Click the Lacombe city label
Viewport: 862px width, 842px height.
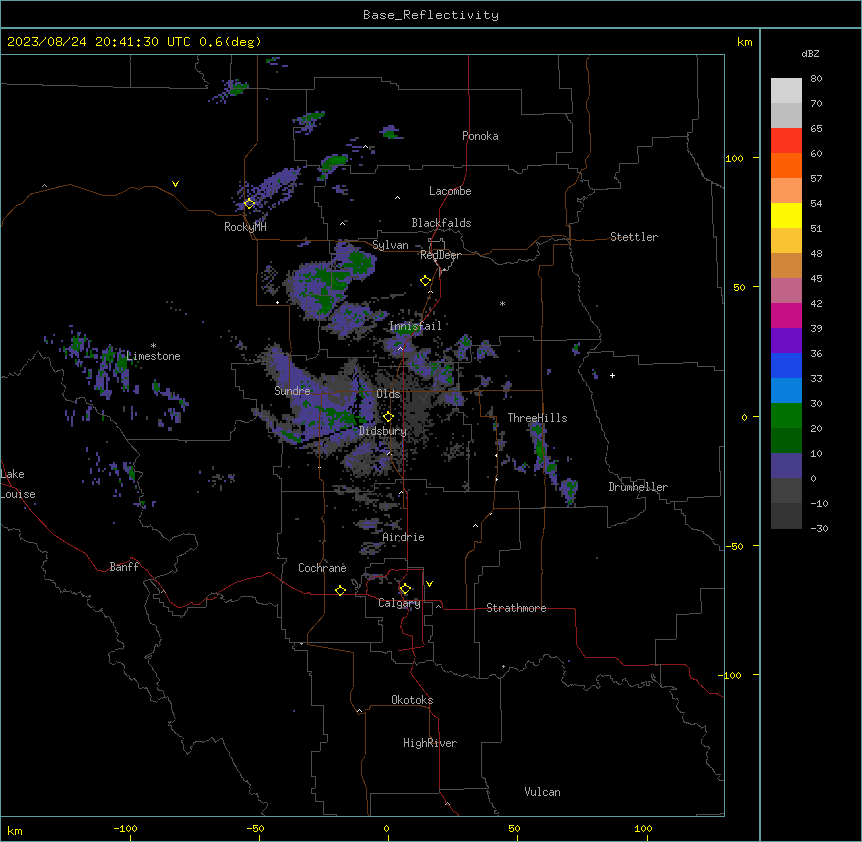point(450,191)
